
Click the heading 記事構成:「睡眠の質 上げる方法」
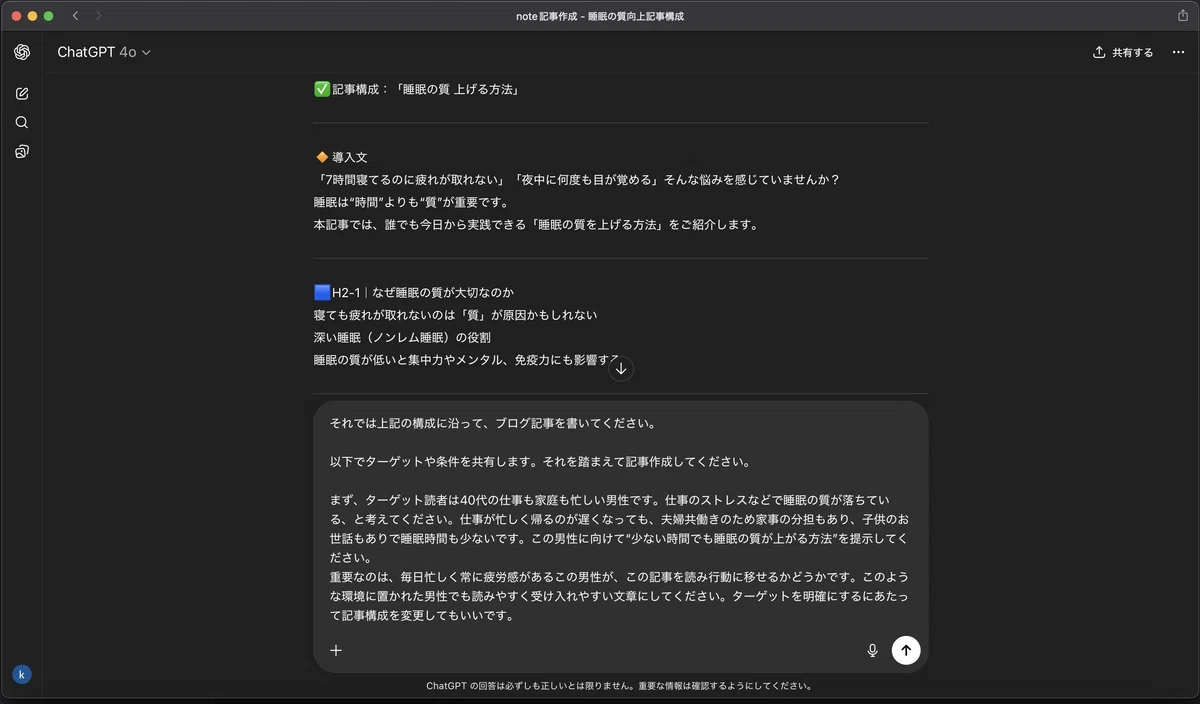[x=425, y=89]
